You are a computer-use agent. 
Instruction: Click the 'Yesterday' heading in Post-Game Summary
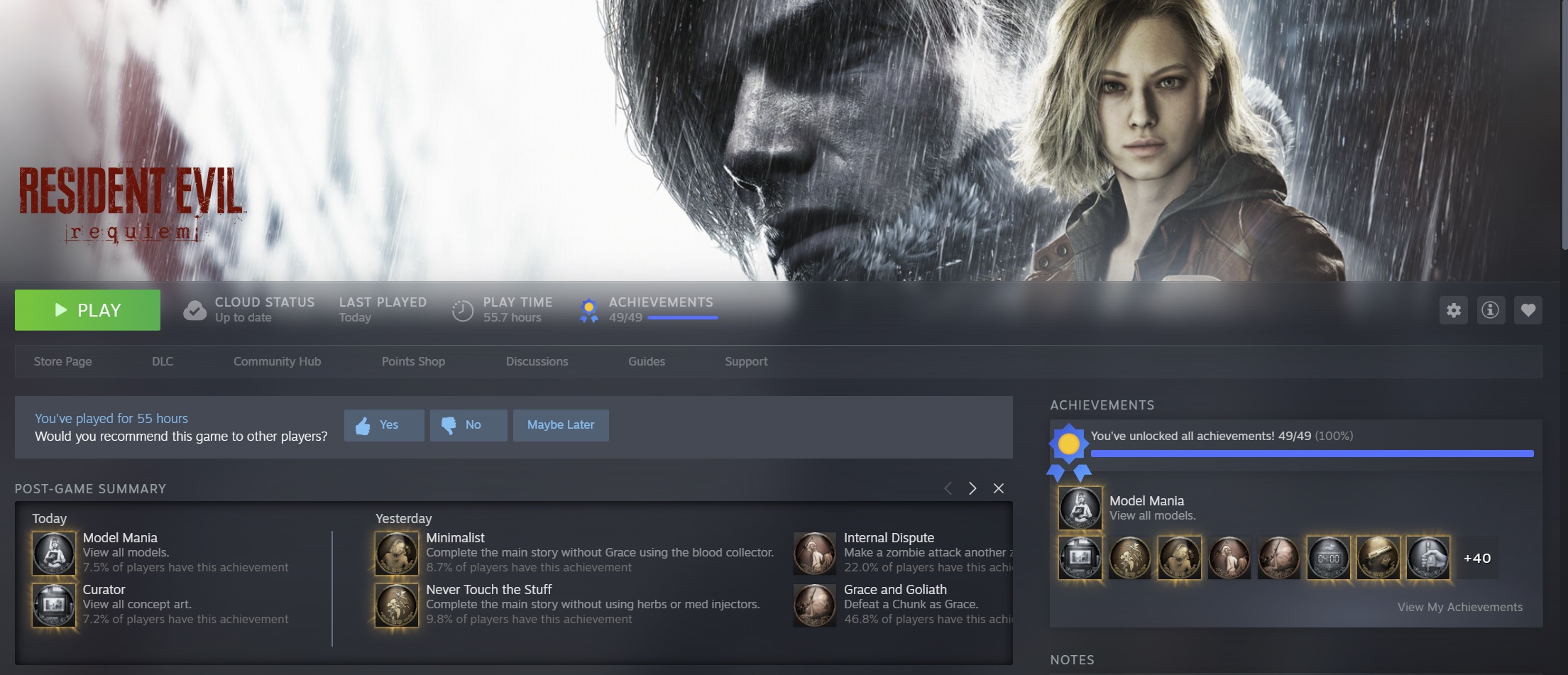(x=404, y=519)
